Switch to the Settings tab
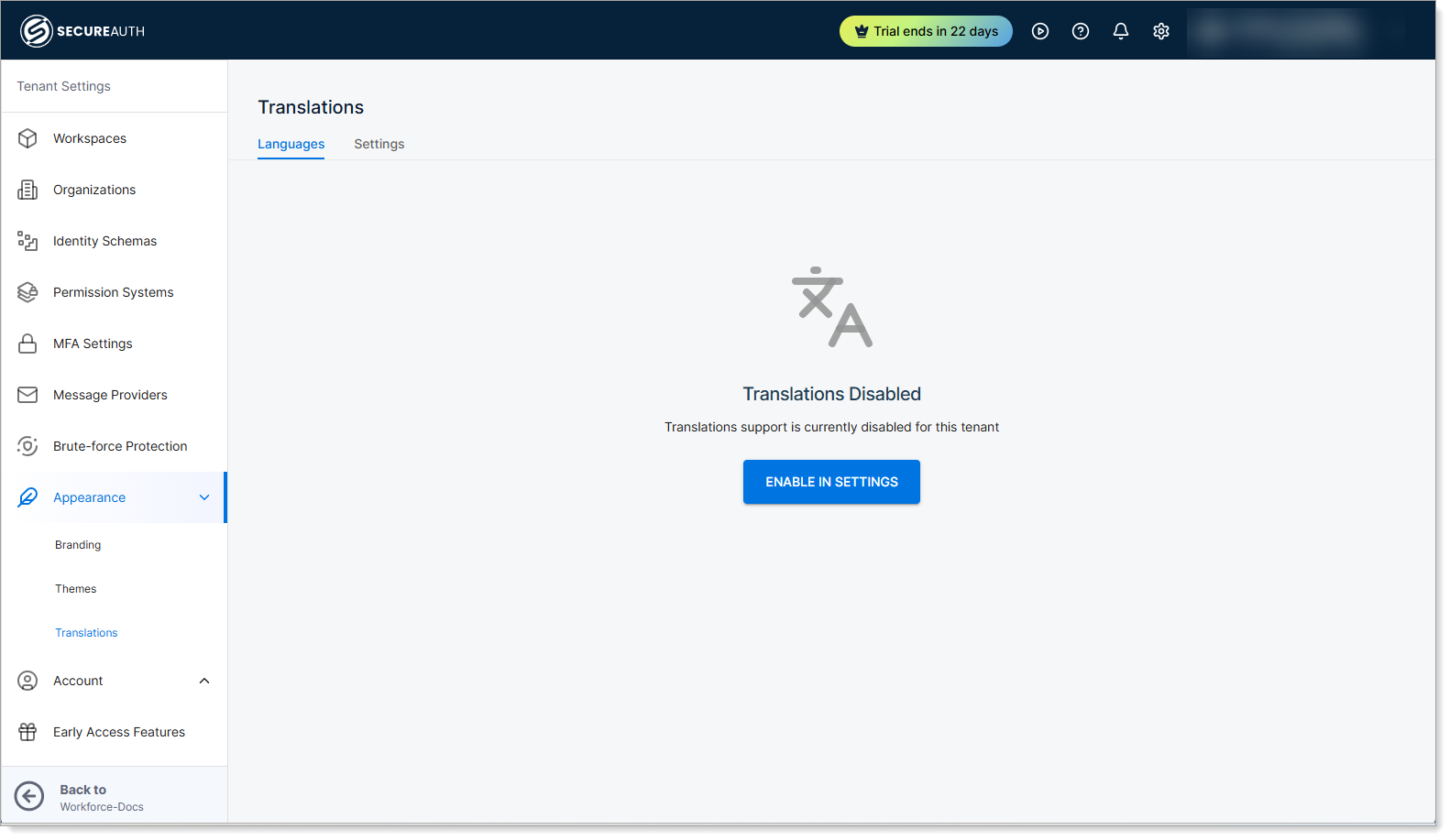This screenshot has width=1450, height=840. click(379, 144)
